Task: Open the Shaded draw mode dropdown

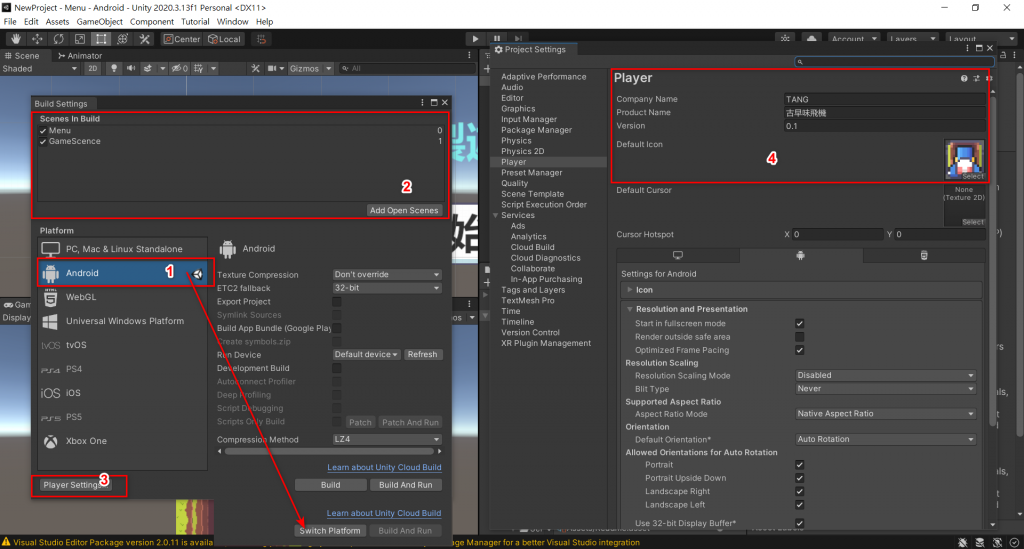Action: [x=39, y=69]
